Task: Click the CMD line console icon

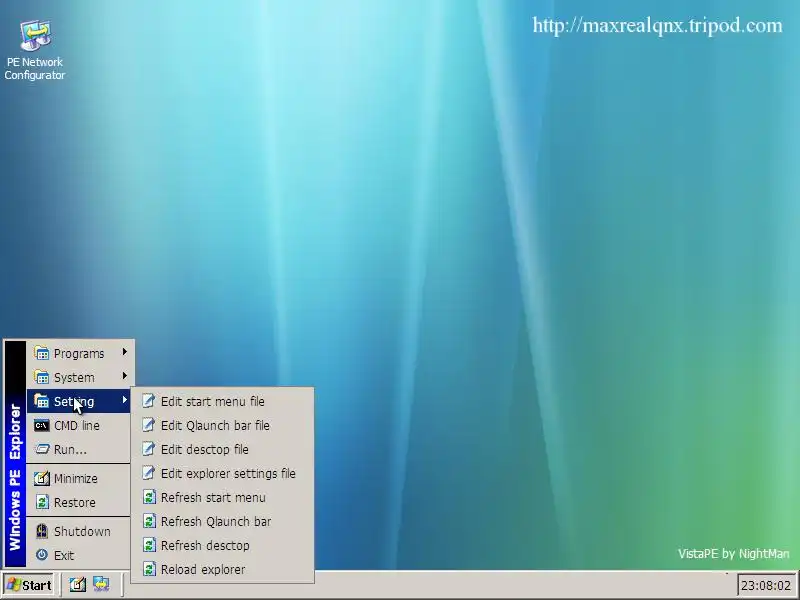Action: [41, 425]
